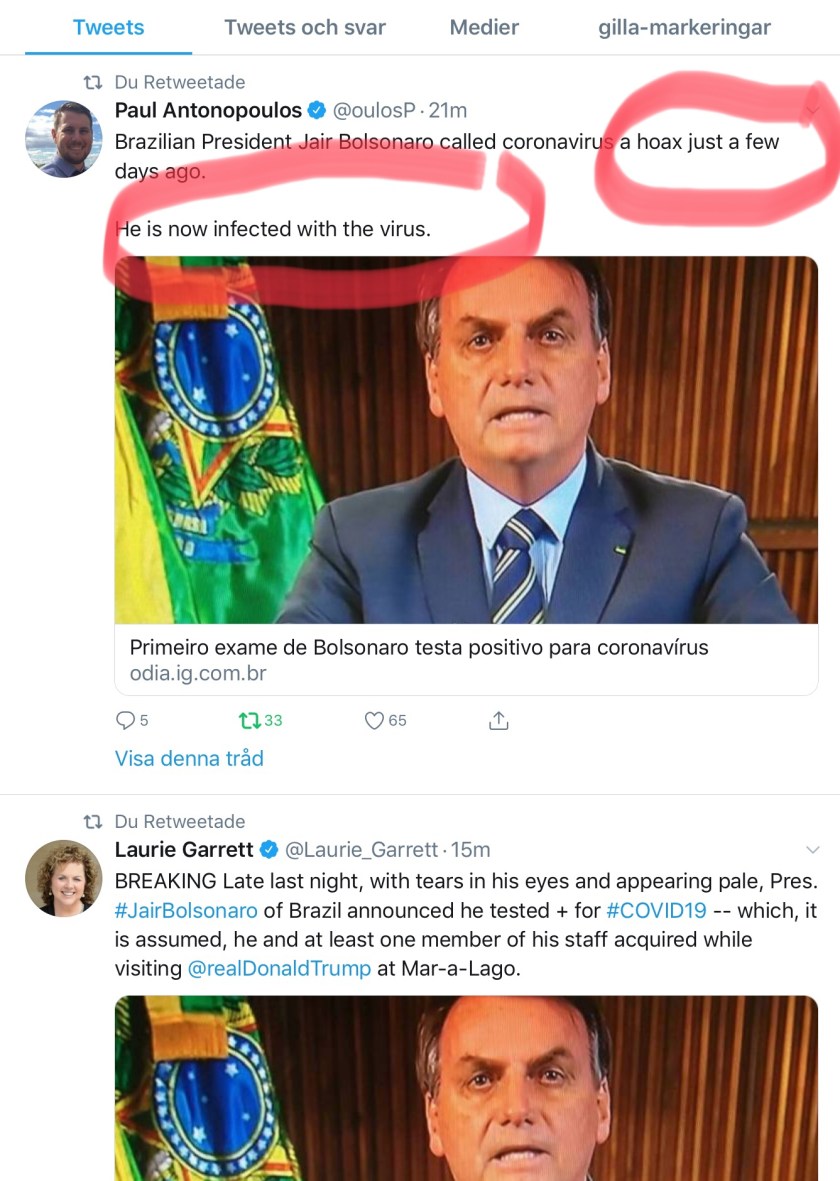The height and width of the screenshot is (1181, 840).
Task: Open the @realDonaldTrump mention
Action: pyautogui.click(x=280, y=969)
